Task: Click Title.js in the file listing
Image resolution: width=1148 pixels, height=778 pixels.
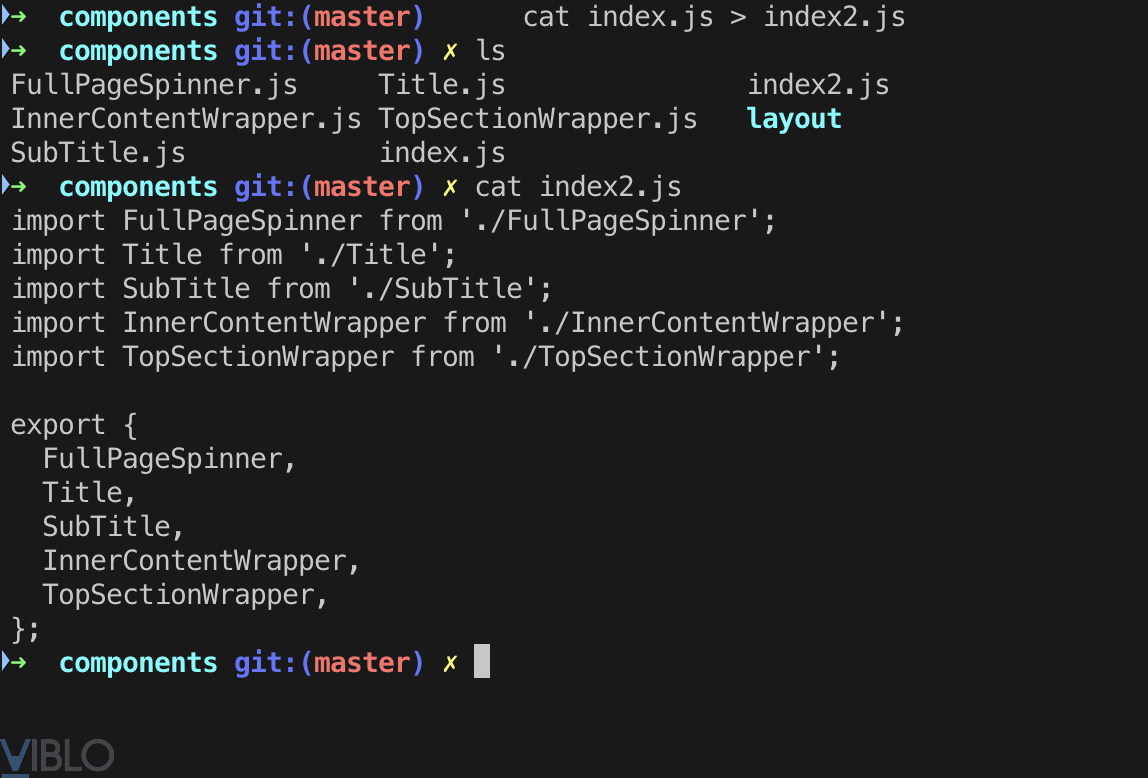Action: pyautogui.click(x=442, y=85)
